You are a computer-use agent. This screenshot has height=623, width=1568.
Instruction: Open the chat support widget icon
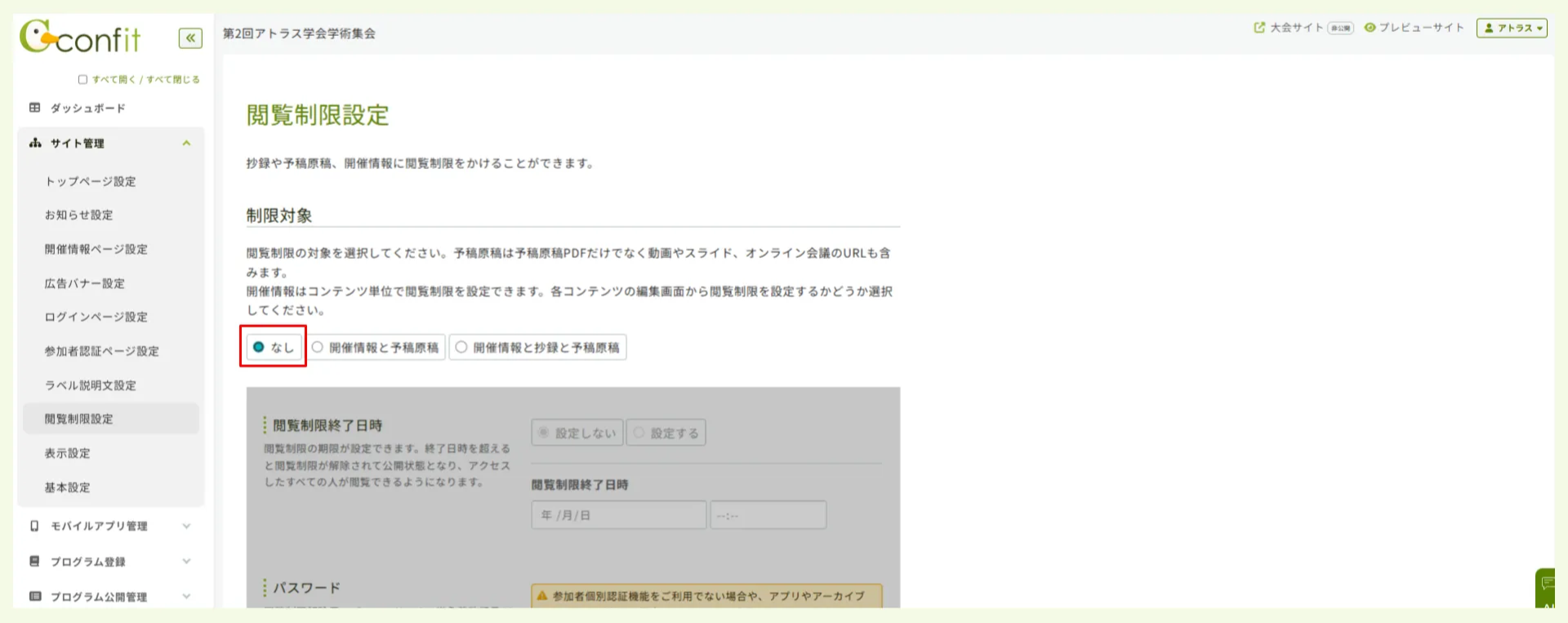click(1545, 586)
